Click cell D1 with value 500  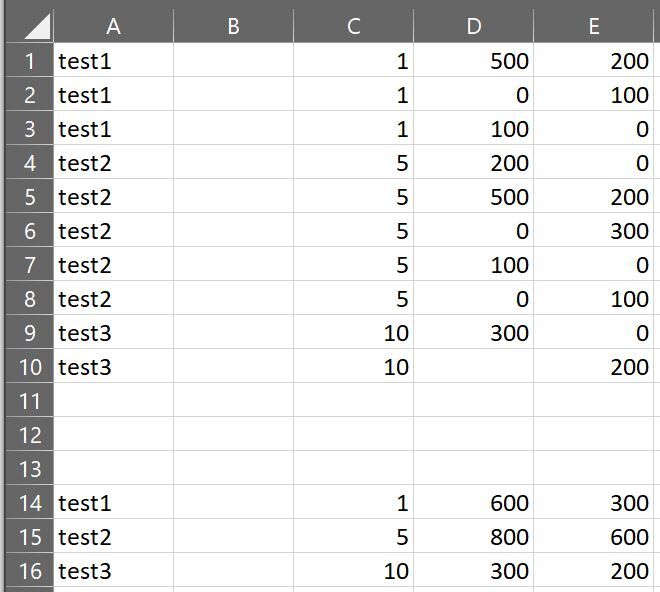point(474,60)
